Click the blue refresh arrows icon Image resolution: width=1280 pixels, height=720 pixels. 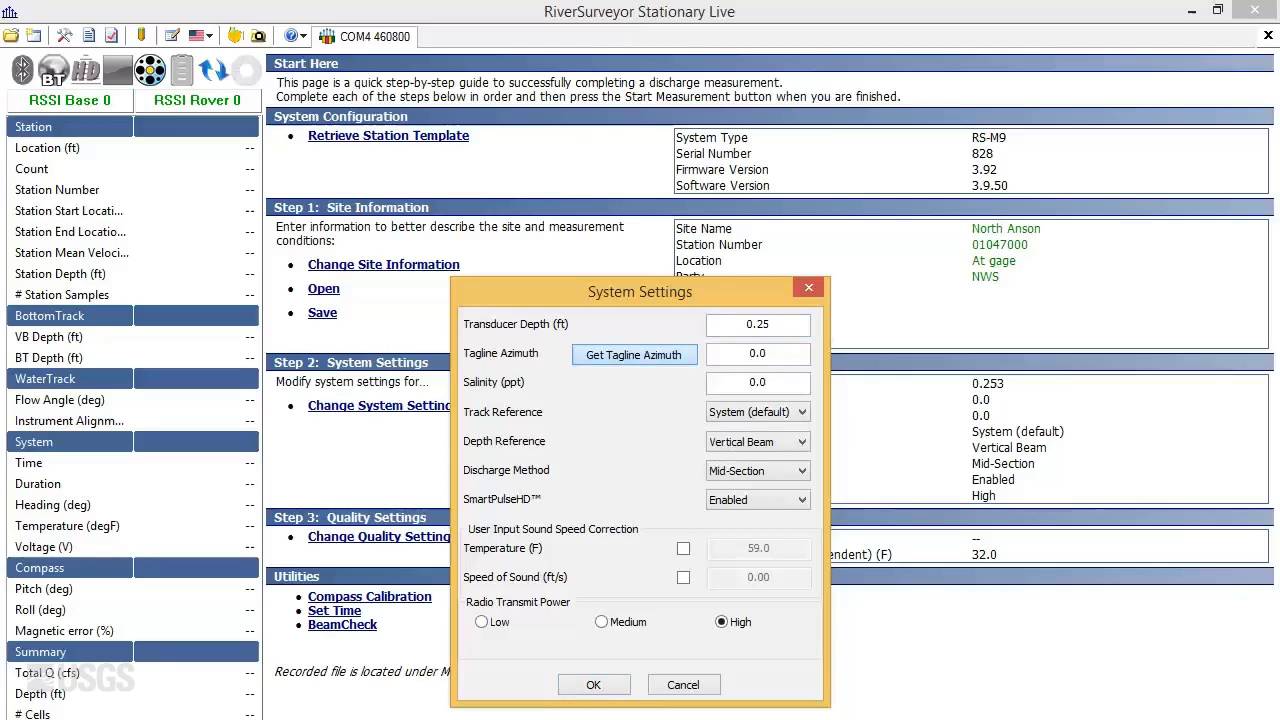point(213,70)
